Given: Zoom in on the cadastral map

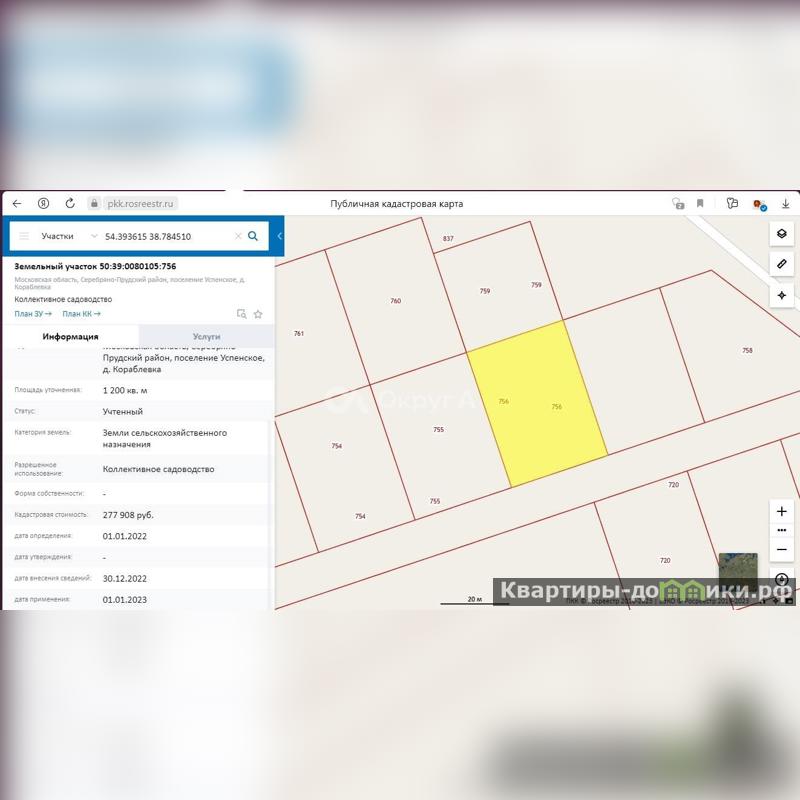Looking at the screenshot, I should coord(782,511).
